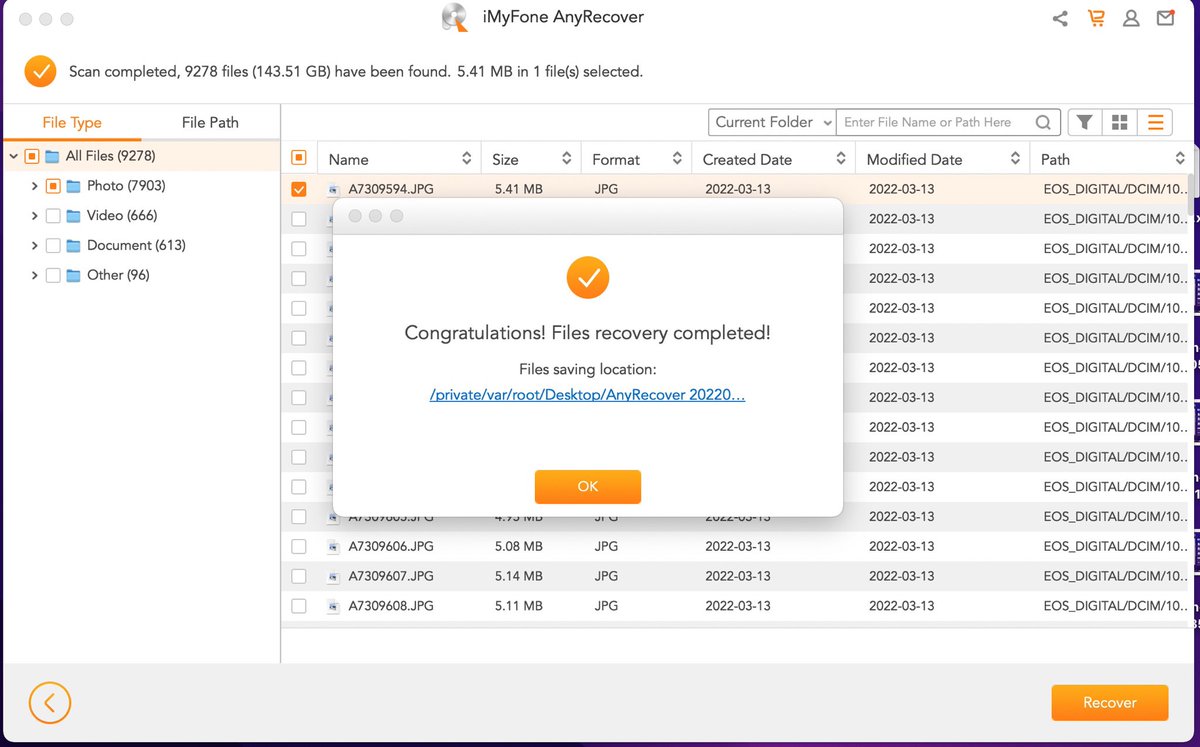The width and height of the screenshot is (1200, 747).
Task: Check the A7309607.JPG row checkbox
Action: coord(298,577)
